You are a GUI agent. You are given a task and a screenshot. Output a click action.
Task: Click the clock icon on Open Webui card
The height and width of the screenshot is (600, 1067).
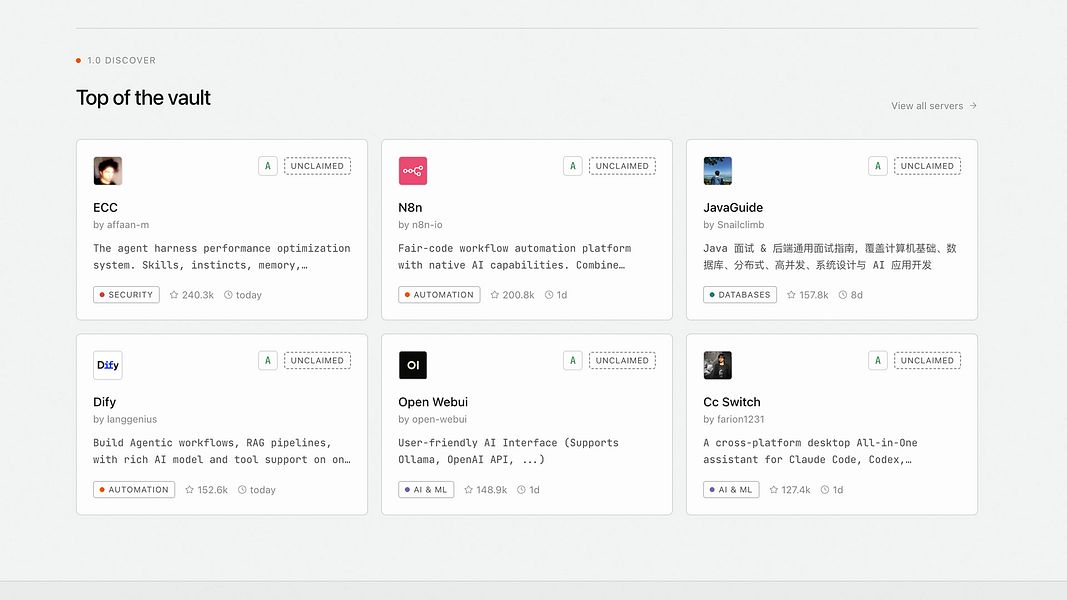(x=521, y=490)
